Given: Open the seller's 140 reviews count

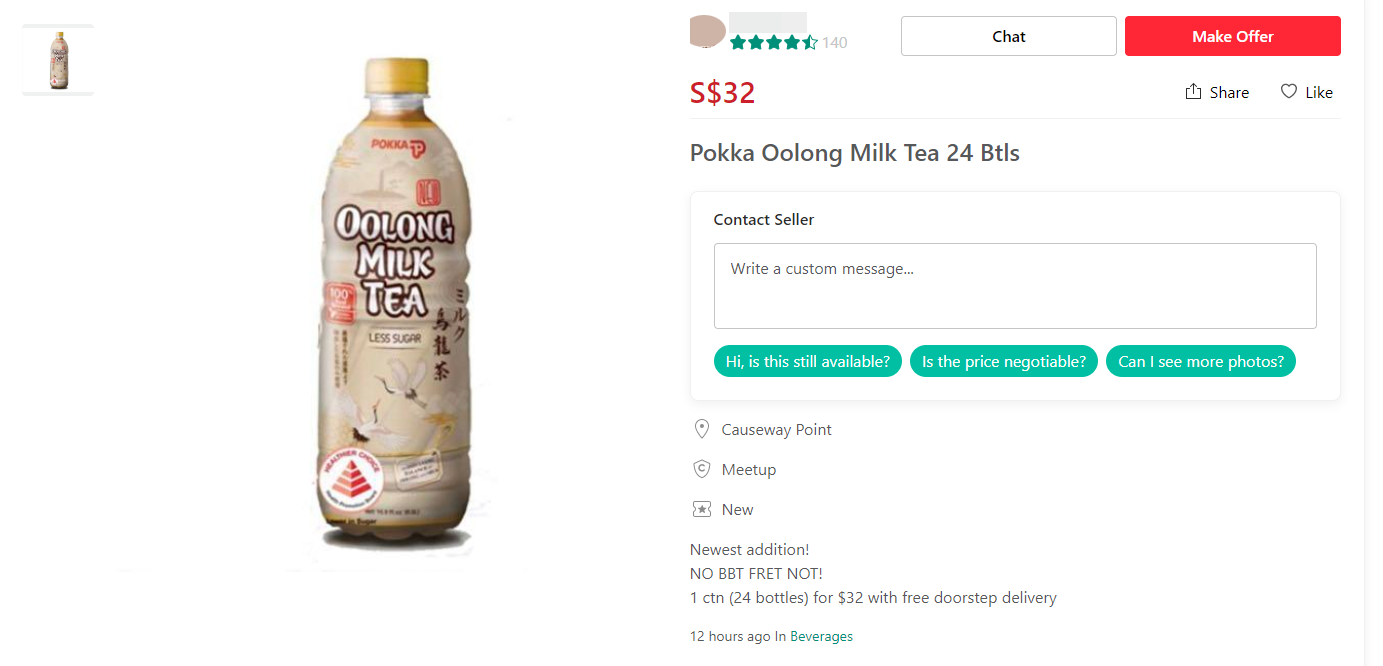Looking at the screenshot, I should point(835,42).
